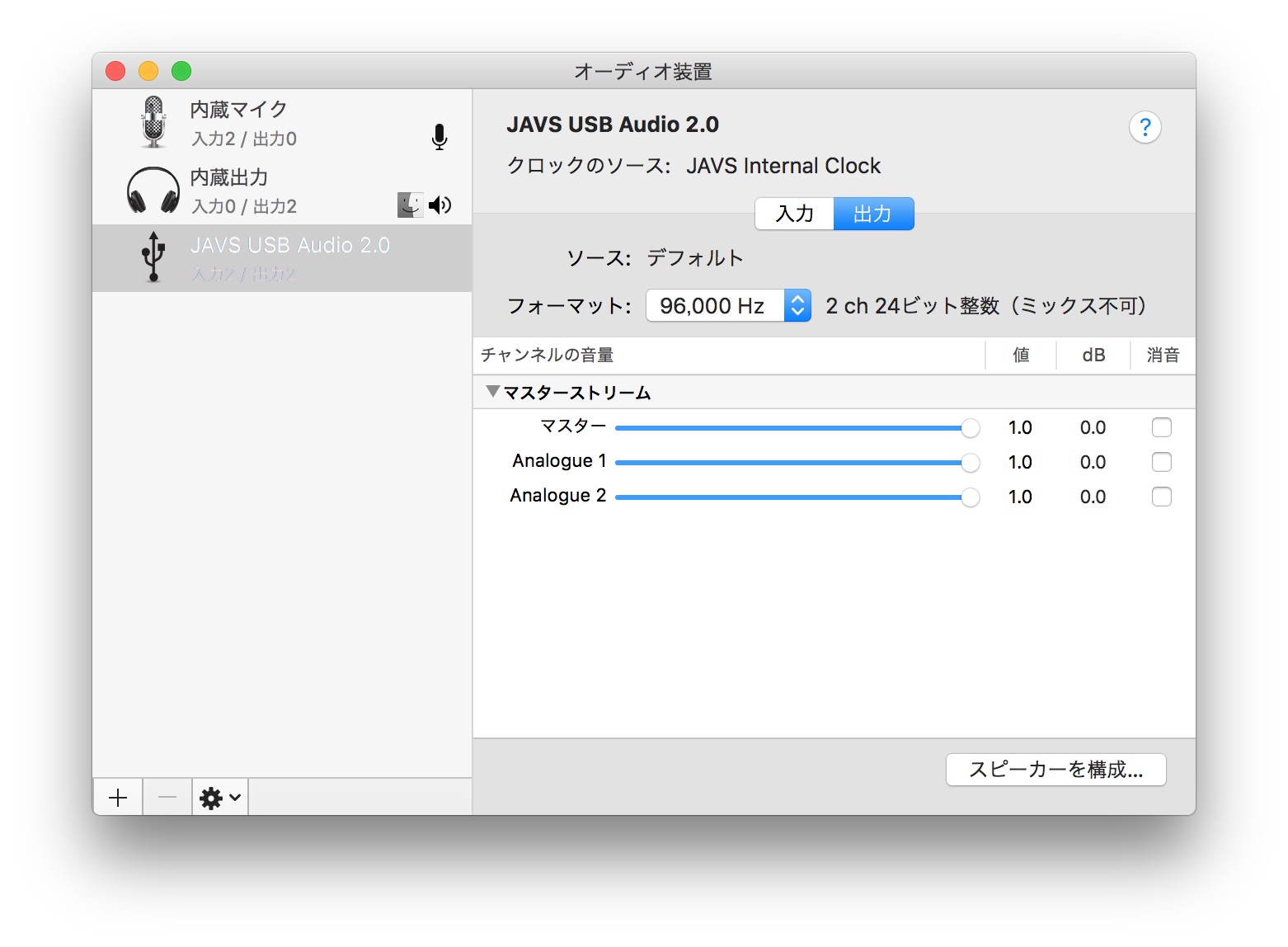Remove device with the minus button
Image resolution: width=1288 pixels, height=947 pixels.
[x=167, y=798]
